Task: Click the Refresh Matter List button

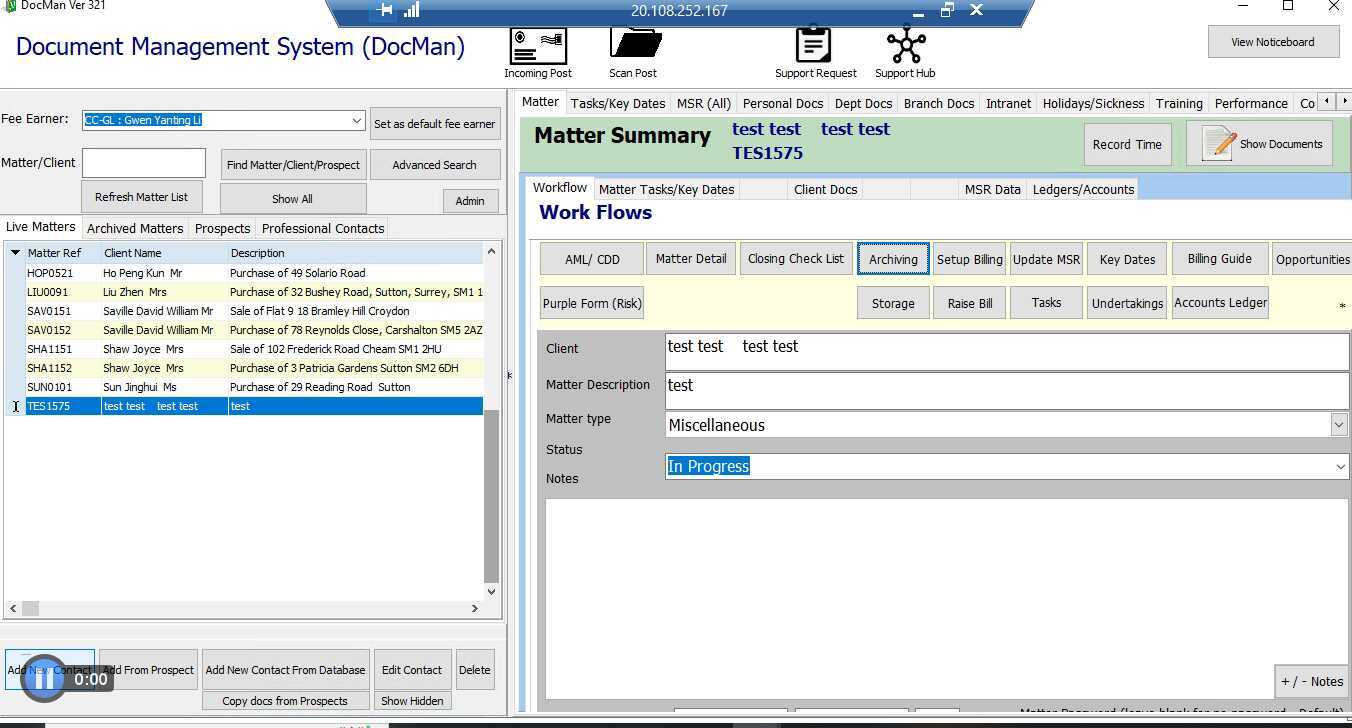Action: [141, 197]
